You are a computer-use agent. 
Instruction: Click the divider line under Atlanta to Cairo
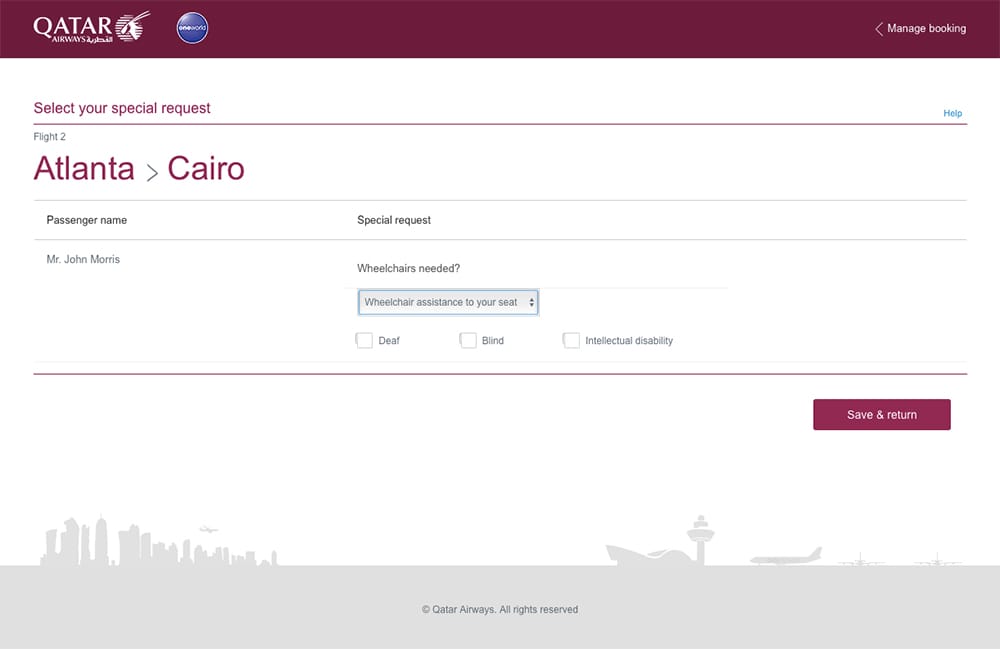[500, 198]
